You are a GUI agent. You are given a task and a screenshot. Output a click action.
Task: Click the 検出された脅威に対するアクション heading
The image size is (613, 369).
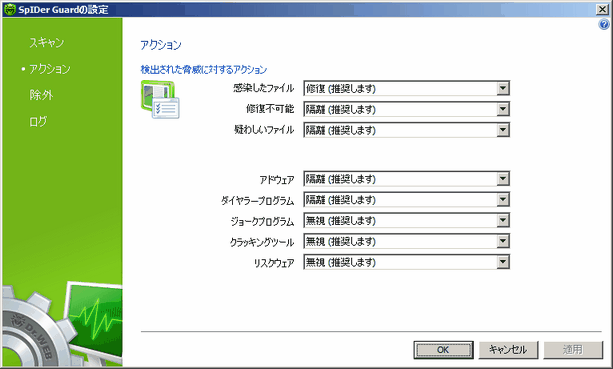(x=204, y=70)
